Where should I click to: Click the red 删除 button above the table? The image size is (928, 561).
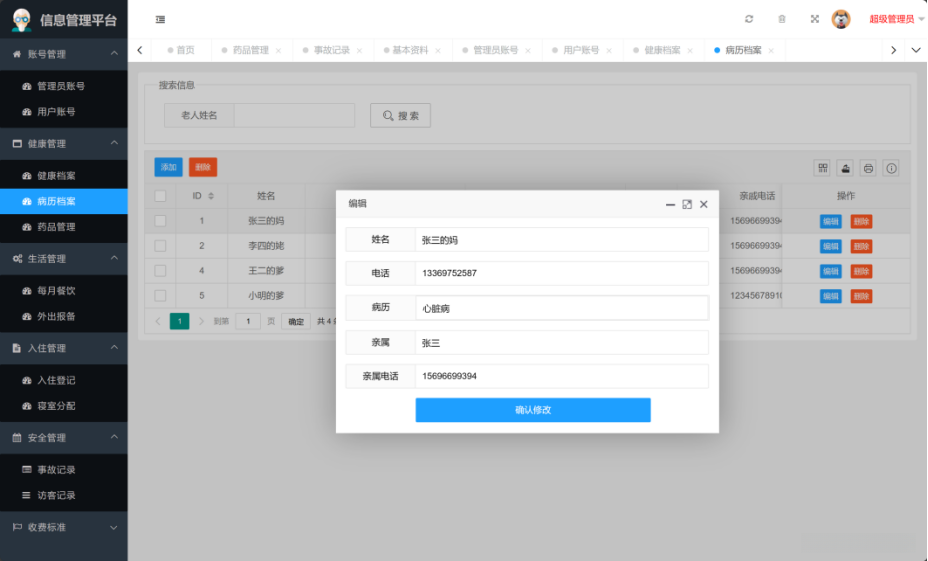203,167
